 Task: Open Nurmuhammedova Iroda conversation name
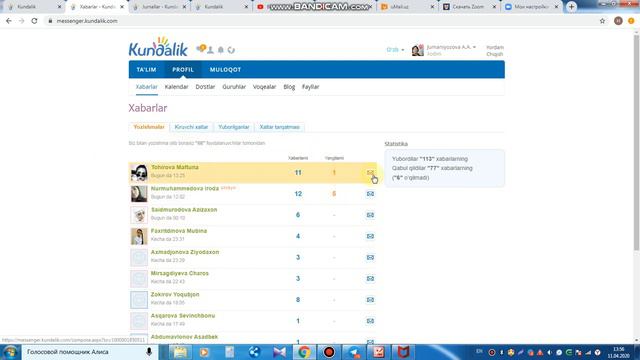(x=185, y=189)
